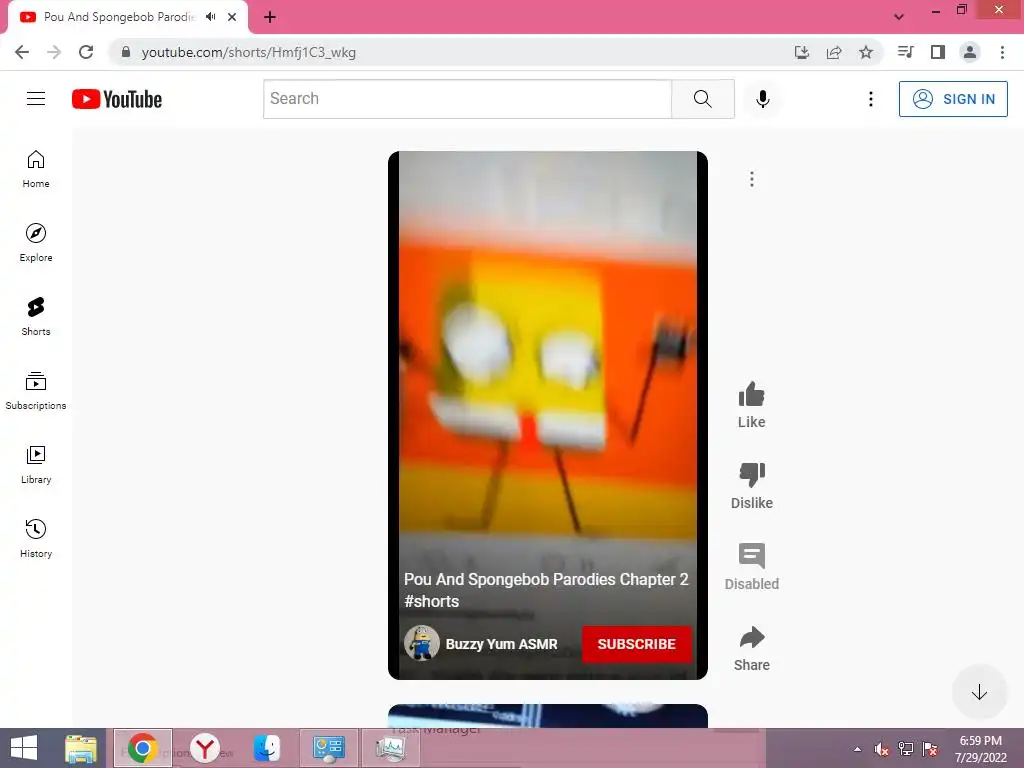The width and height of the screenshot is (1024, 768).
Task: Open Buzzy Yum ASMR channel name
Action: [x=502, y=644]
